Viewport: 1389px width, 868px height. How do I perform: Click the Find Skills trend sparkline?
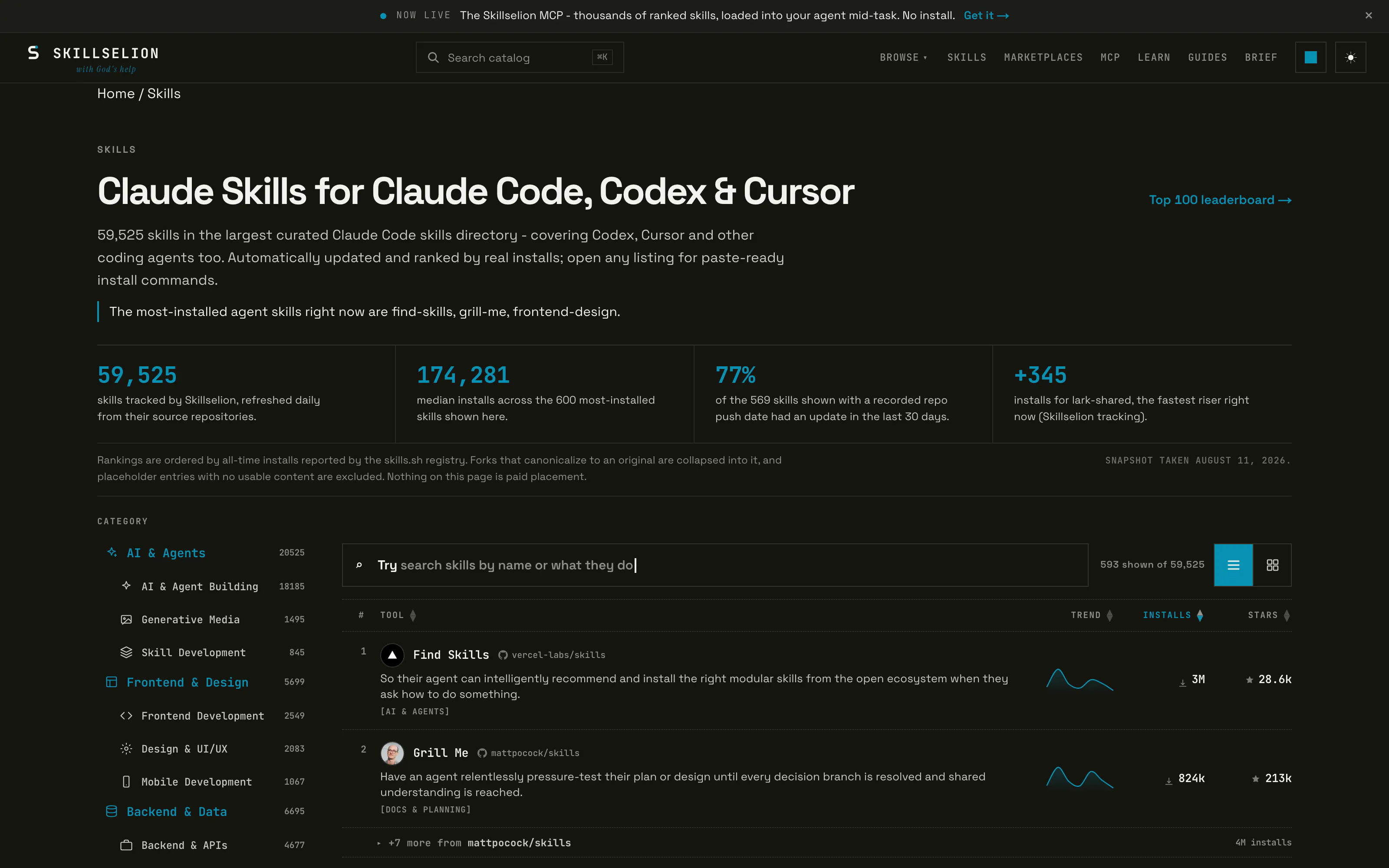[x=1080, y=680]
